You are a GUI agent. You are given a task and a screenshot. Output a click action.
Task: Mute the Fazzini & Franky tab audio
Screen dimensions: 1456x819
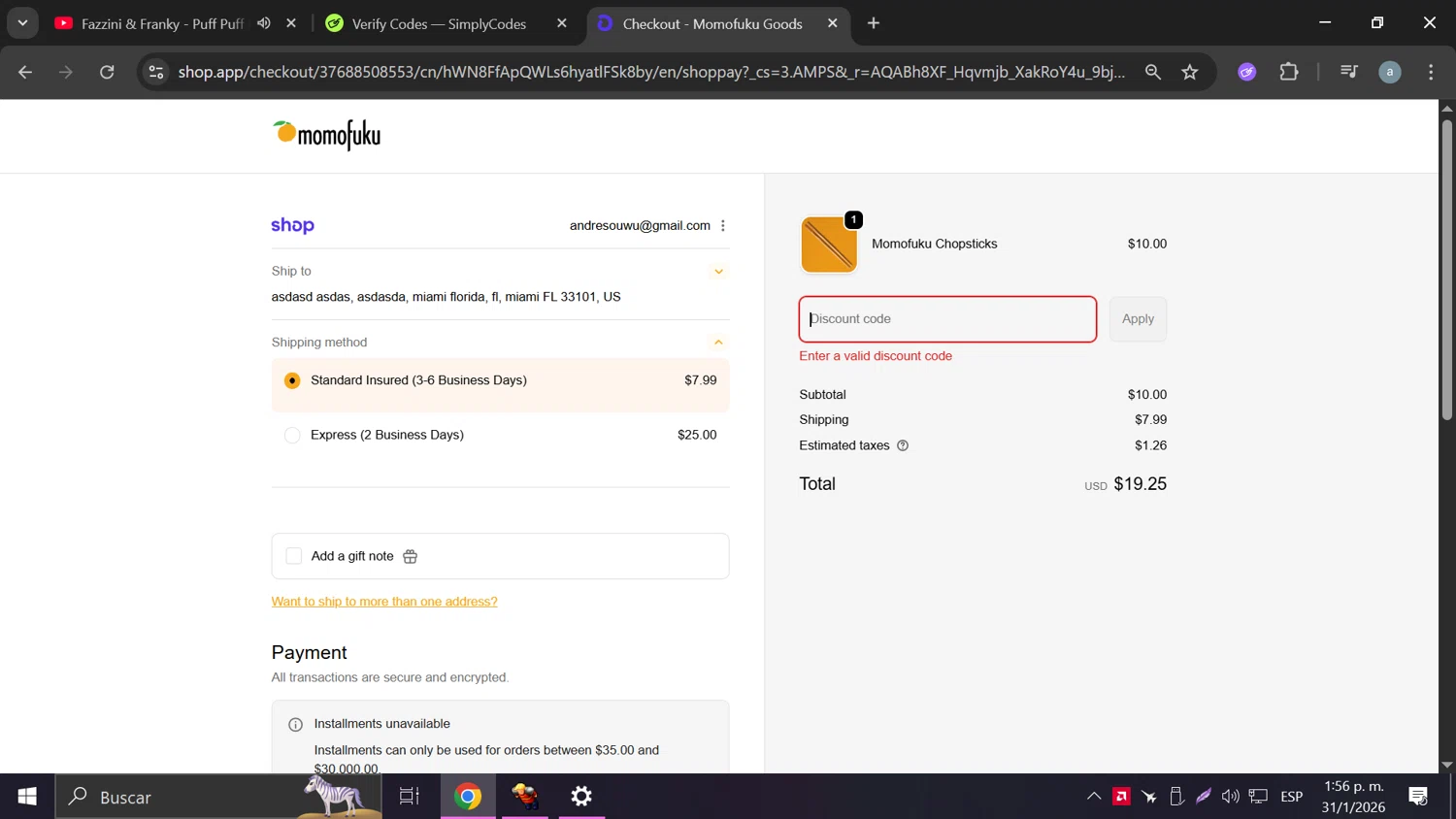(263, 23)
